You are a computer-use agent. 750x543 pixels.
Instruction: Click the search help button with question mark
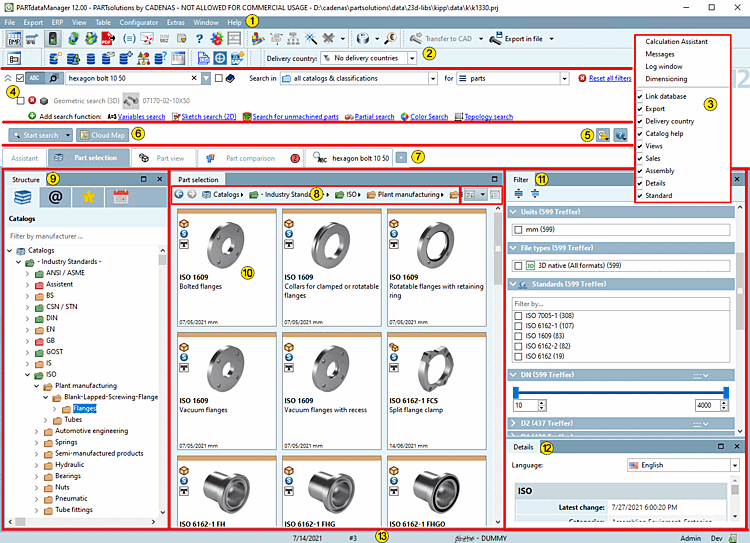[x=620, y=135]
